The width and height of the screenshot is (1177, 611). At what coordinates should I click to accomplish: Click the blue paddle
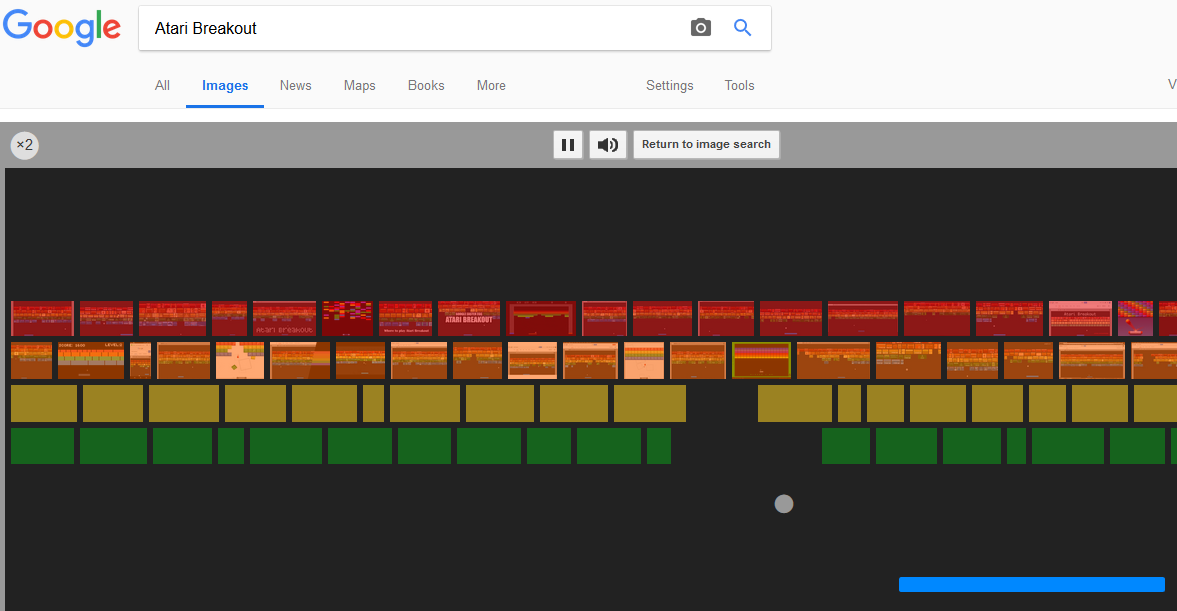1032,585
